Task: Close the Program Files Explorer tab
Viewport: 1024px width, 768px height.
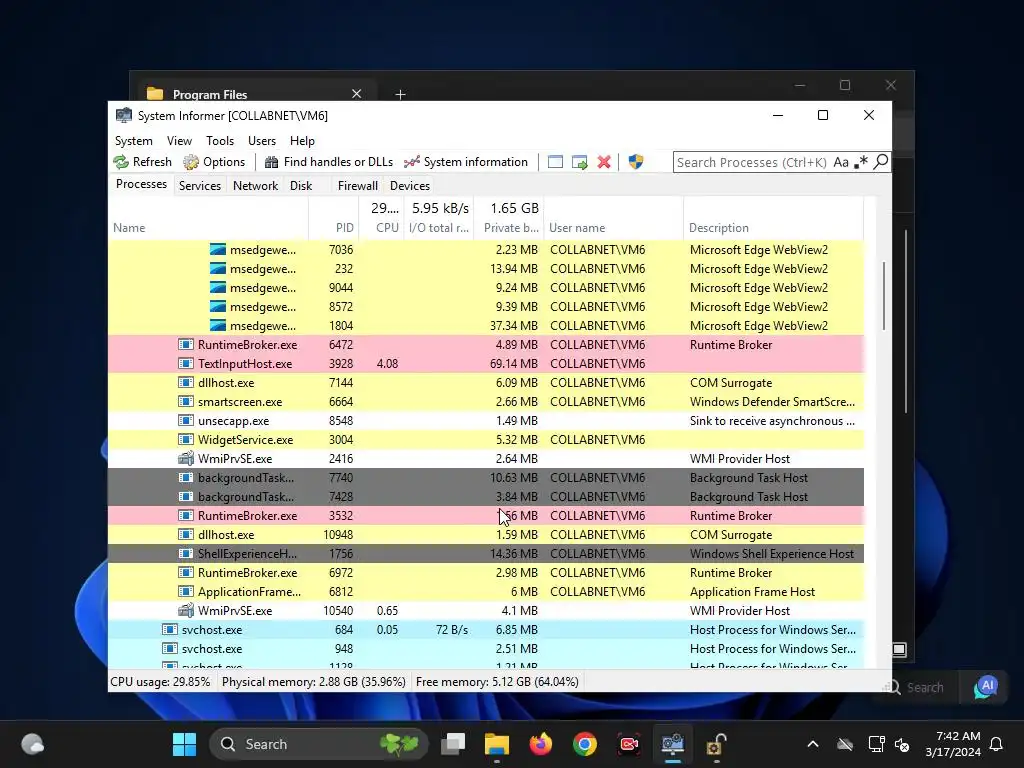Action: click(x=357, y=94)
